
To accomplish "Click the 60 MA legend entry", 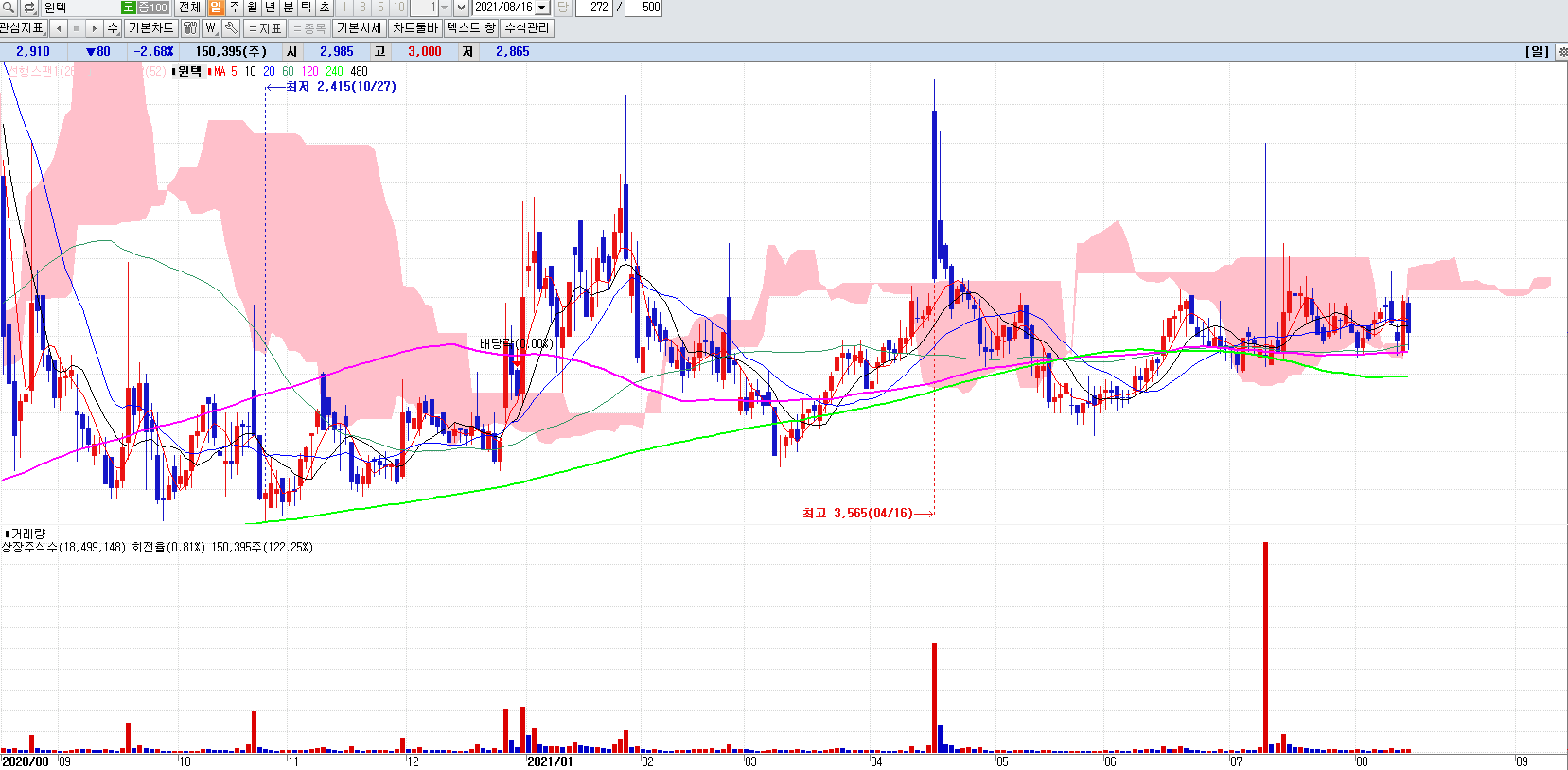I will coord(288,71).
